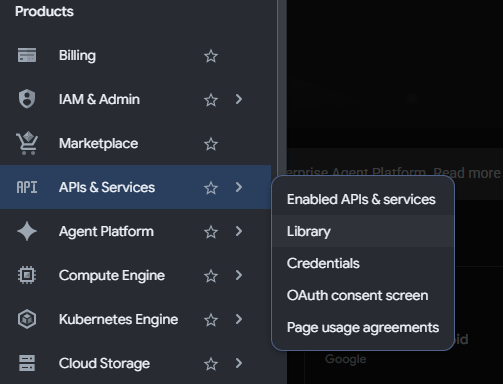Star the Marketplace product
Screen dimensions: 503x384
[211, 144]
